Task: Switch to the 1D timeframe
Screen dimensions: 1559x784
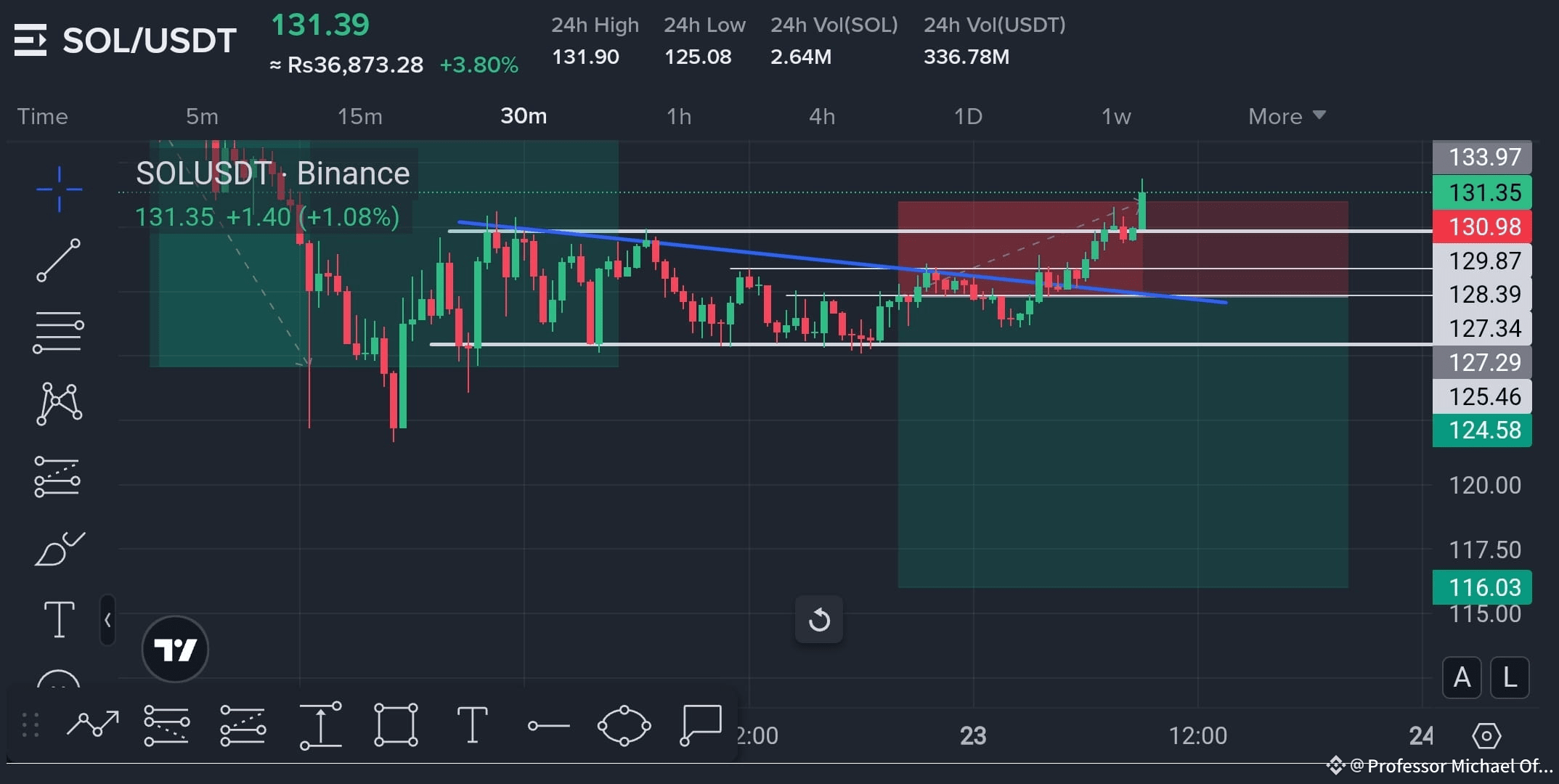Action: [x=968, y=116]
